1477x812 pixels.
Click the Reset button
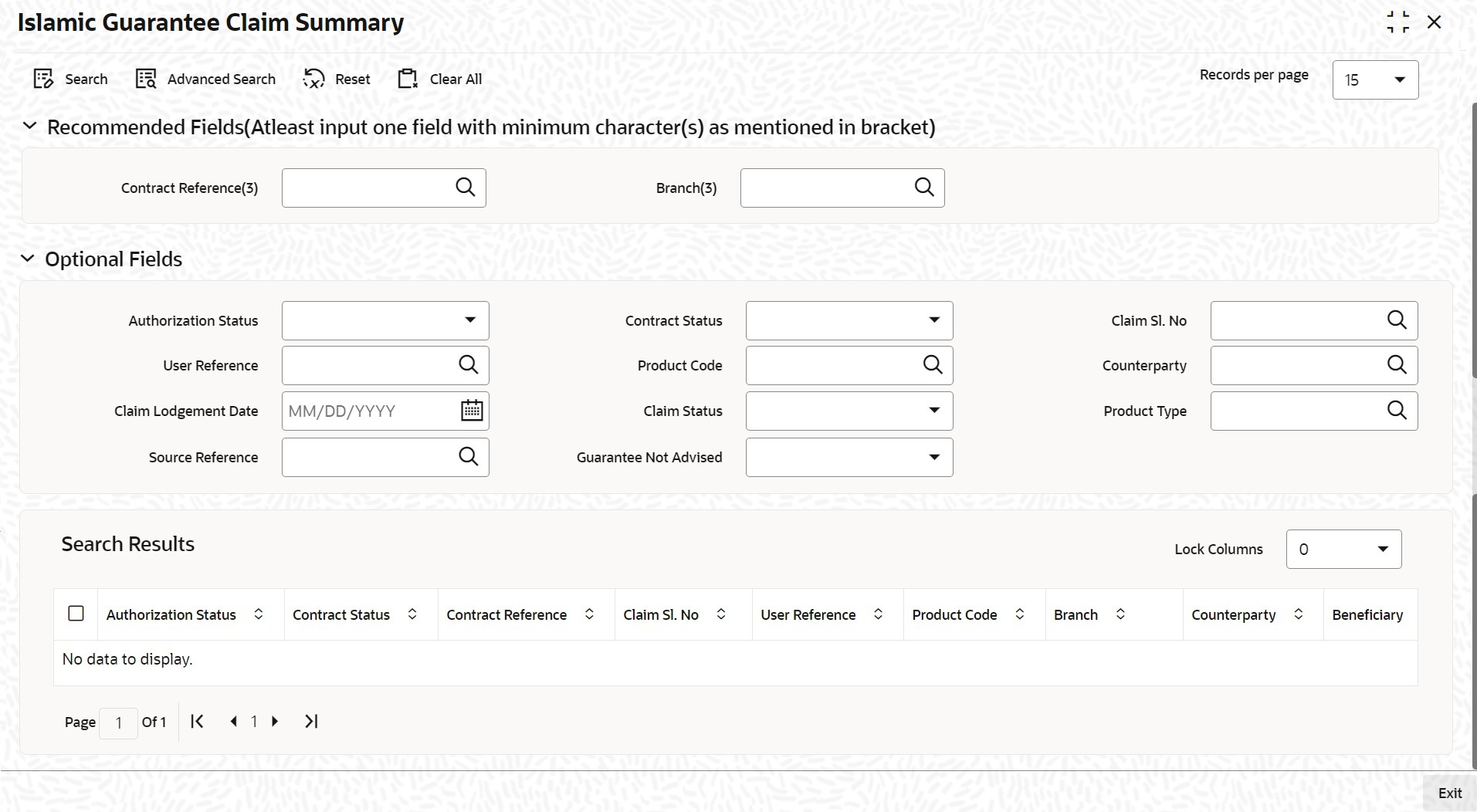pyautogui.click(x=337, y=79)
